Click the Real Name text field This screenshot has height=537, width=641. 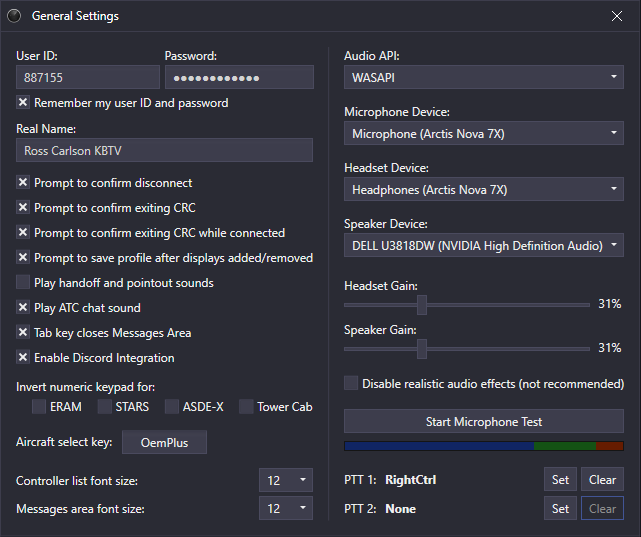point(164,150)
